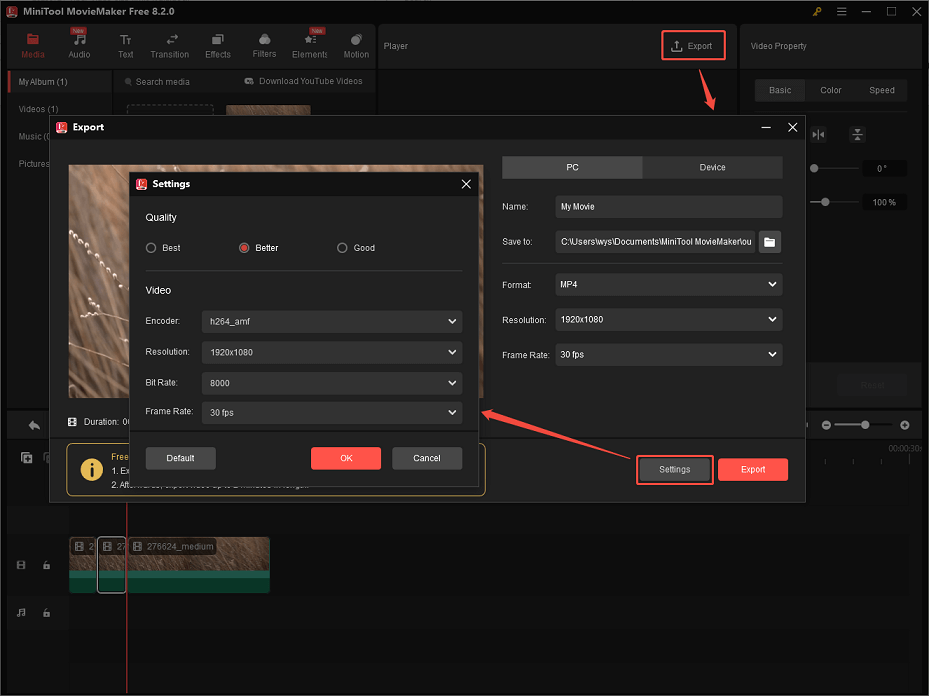
Task: Toggle the video track lock
Action: click(x=46, y=565)
